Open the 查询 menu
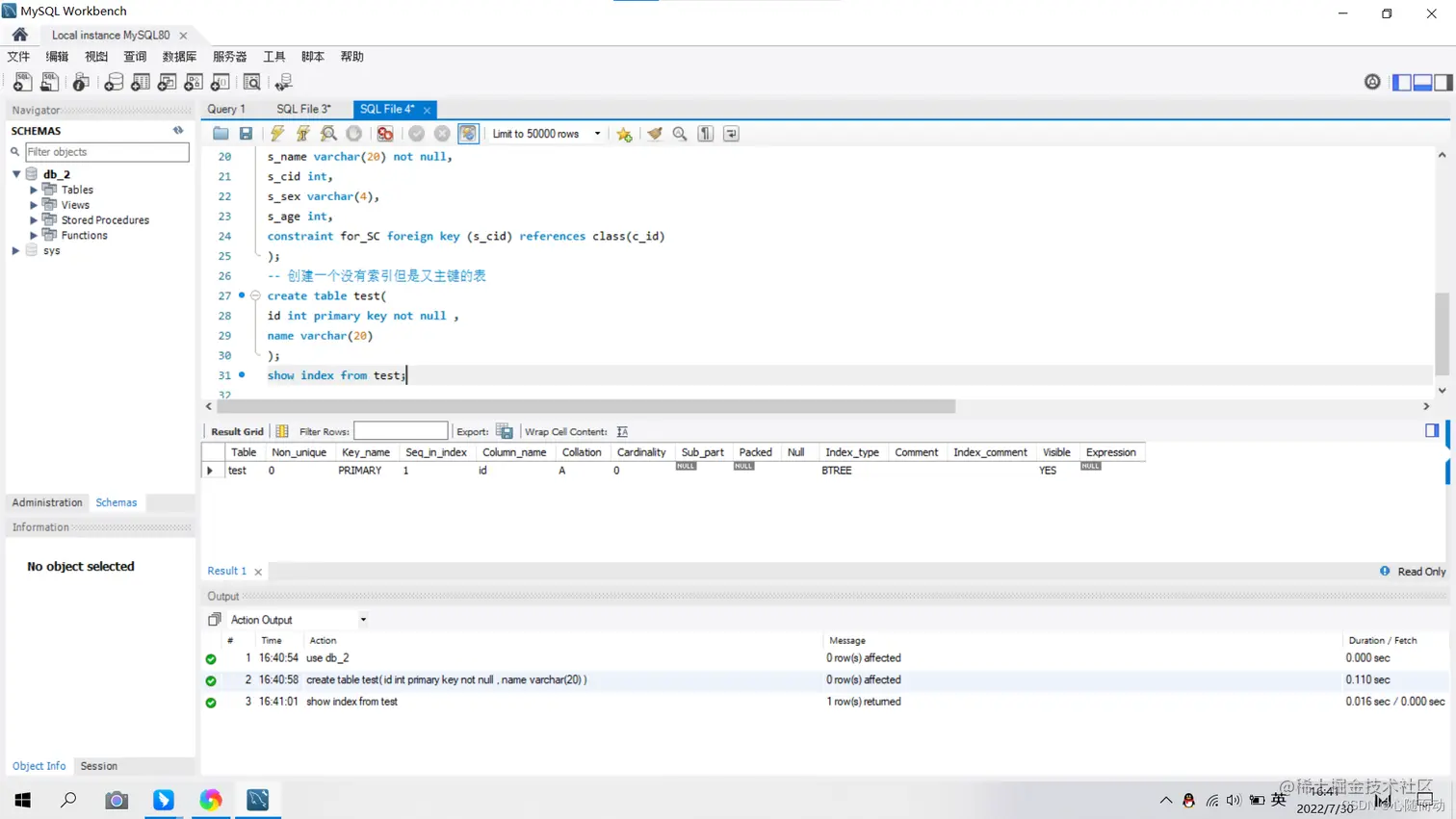The image size is (1456, 819). (x=135, y=57)
